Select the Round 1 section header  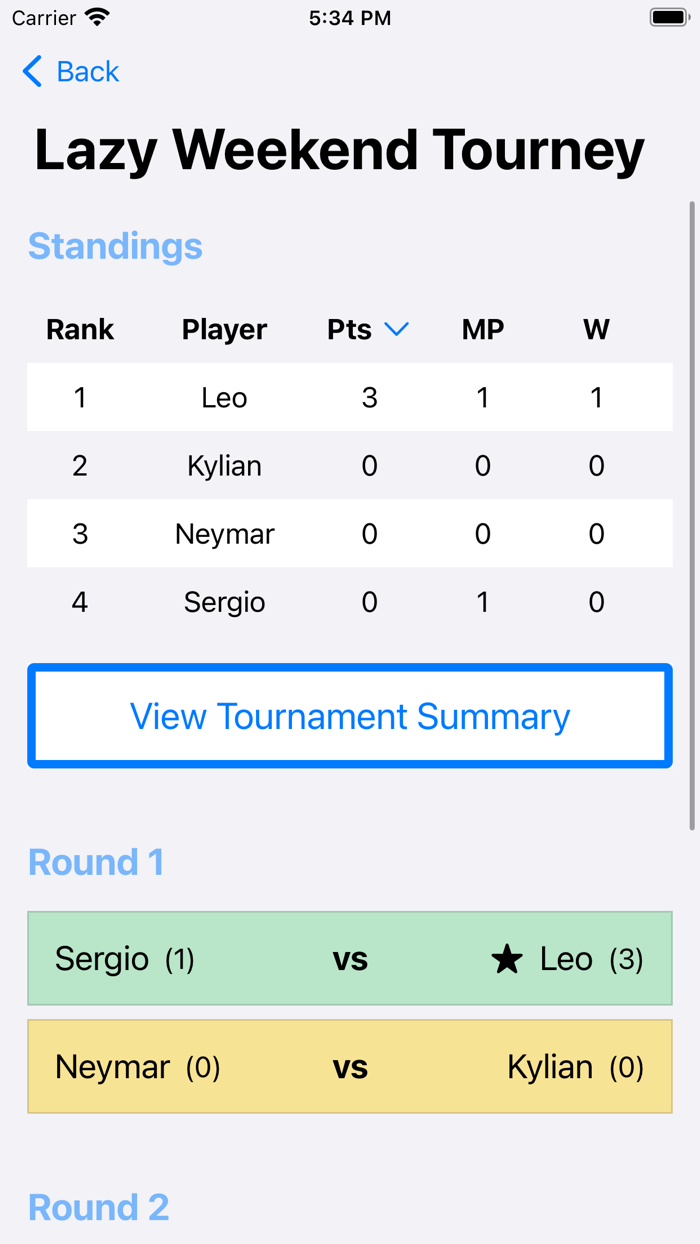click(96, 862)
